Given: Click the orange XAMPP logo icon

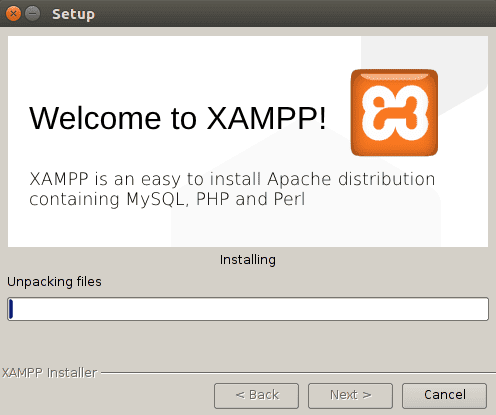Looking at the screenshot, I should (394, 113).
